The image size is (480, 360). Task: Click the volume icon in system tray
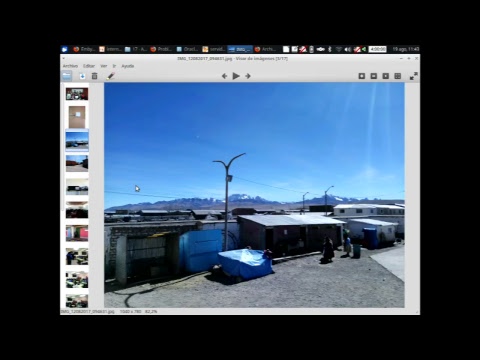point(348,49)
